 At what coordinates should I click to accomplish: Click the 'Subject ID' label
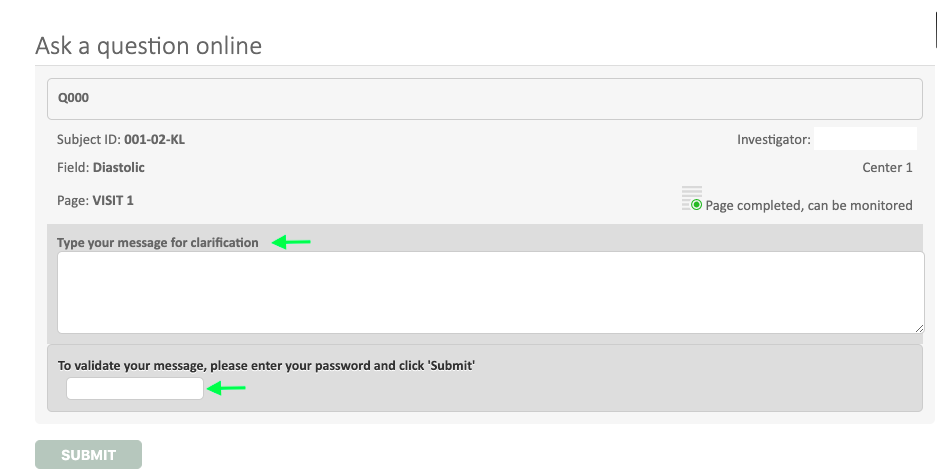88,140
